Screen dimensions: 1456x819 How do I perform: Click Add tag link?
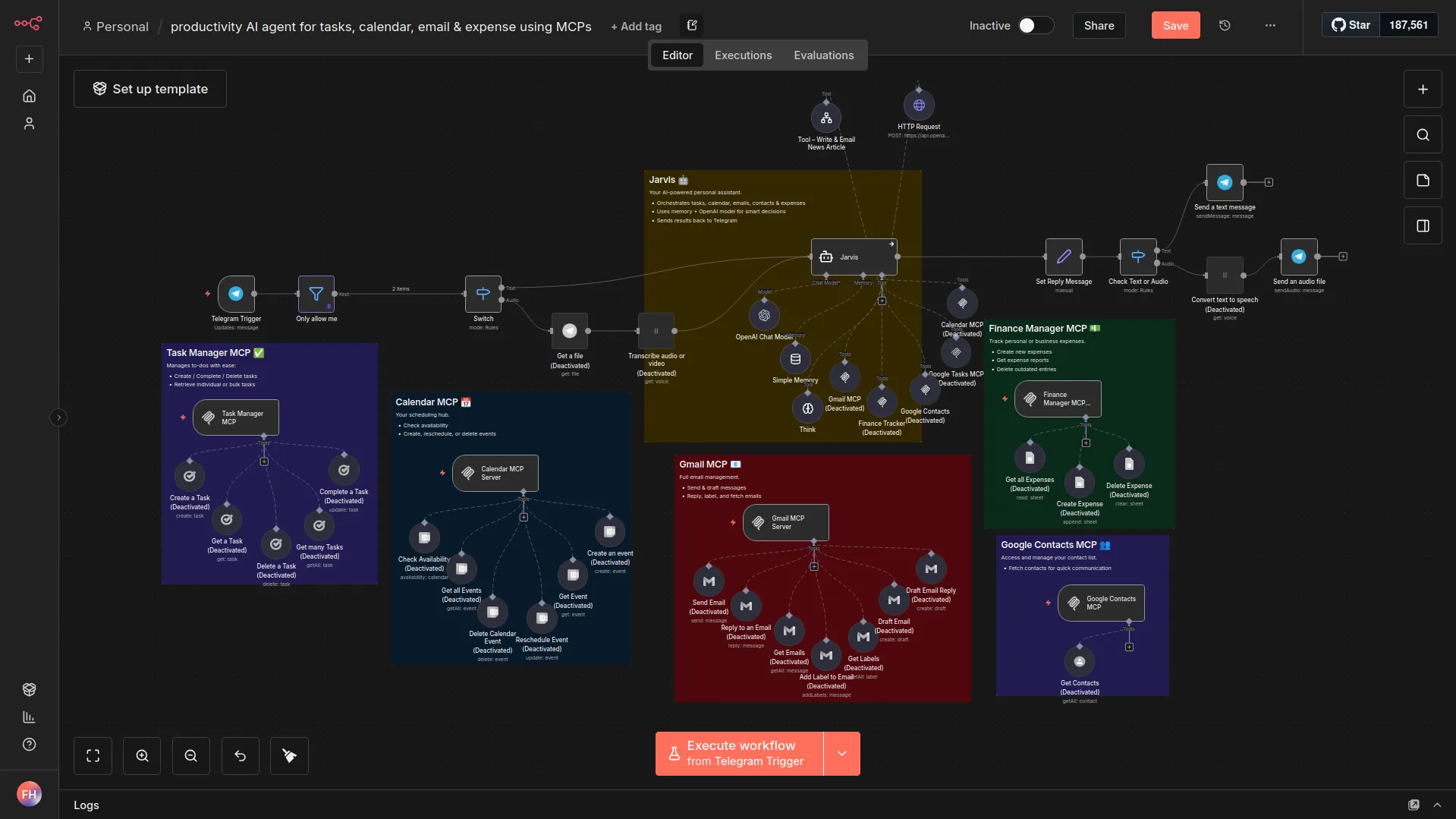tap(636, 27)
